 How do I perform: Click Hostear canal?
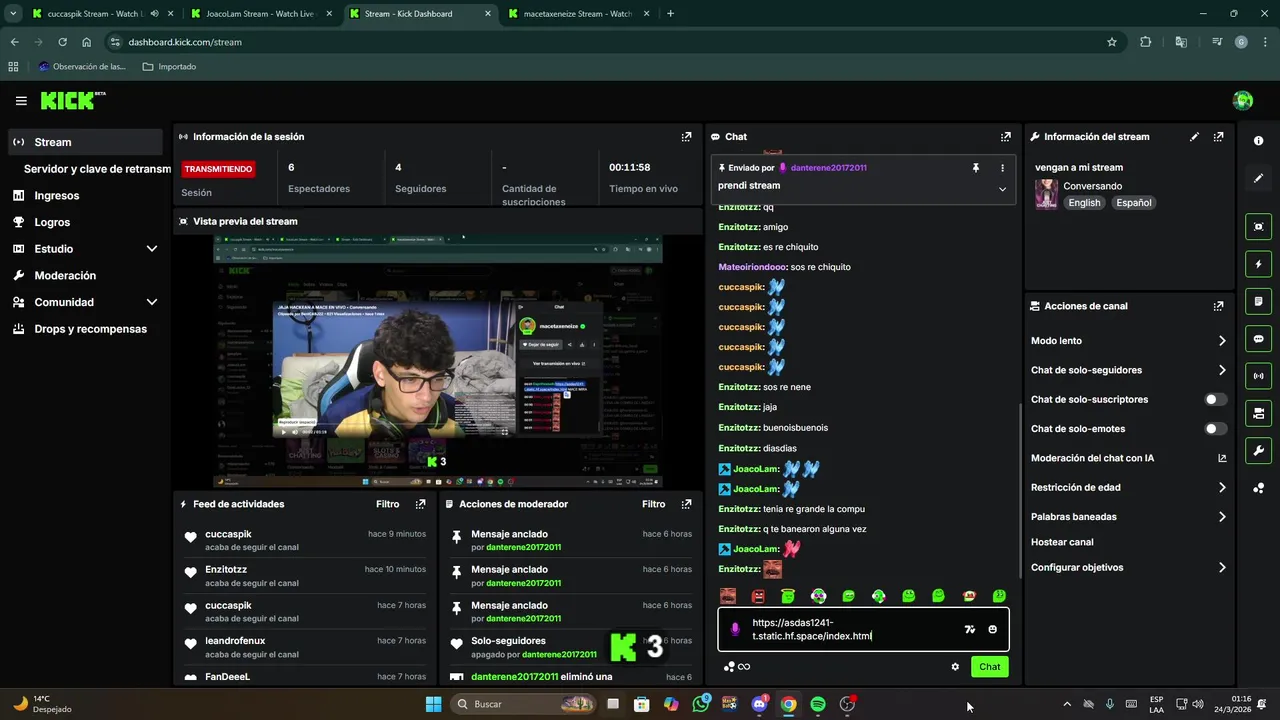coord(1062,542)
